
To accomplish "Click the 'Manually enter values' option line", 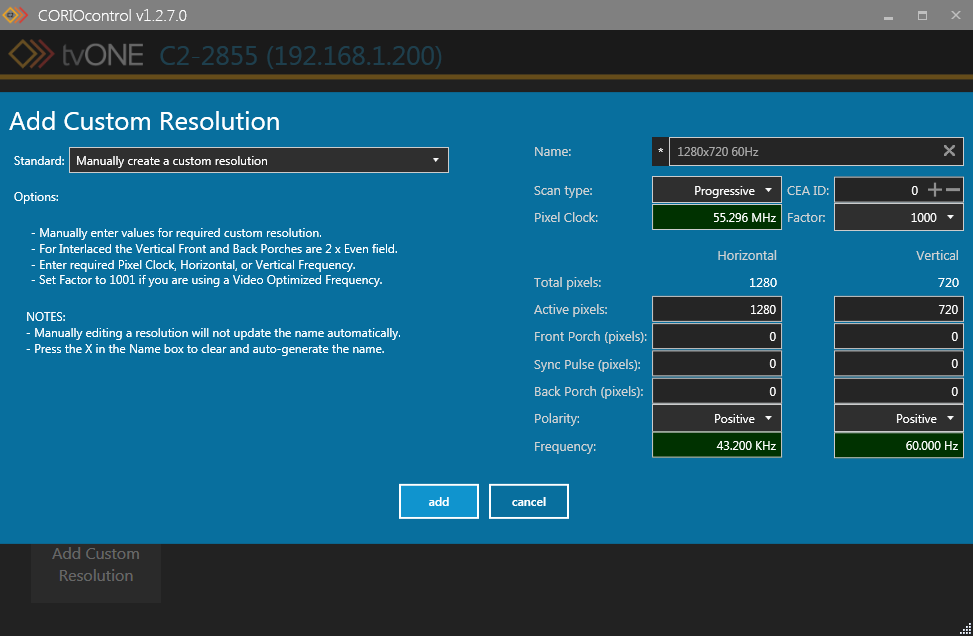I will click(176, 233).
